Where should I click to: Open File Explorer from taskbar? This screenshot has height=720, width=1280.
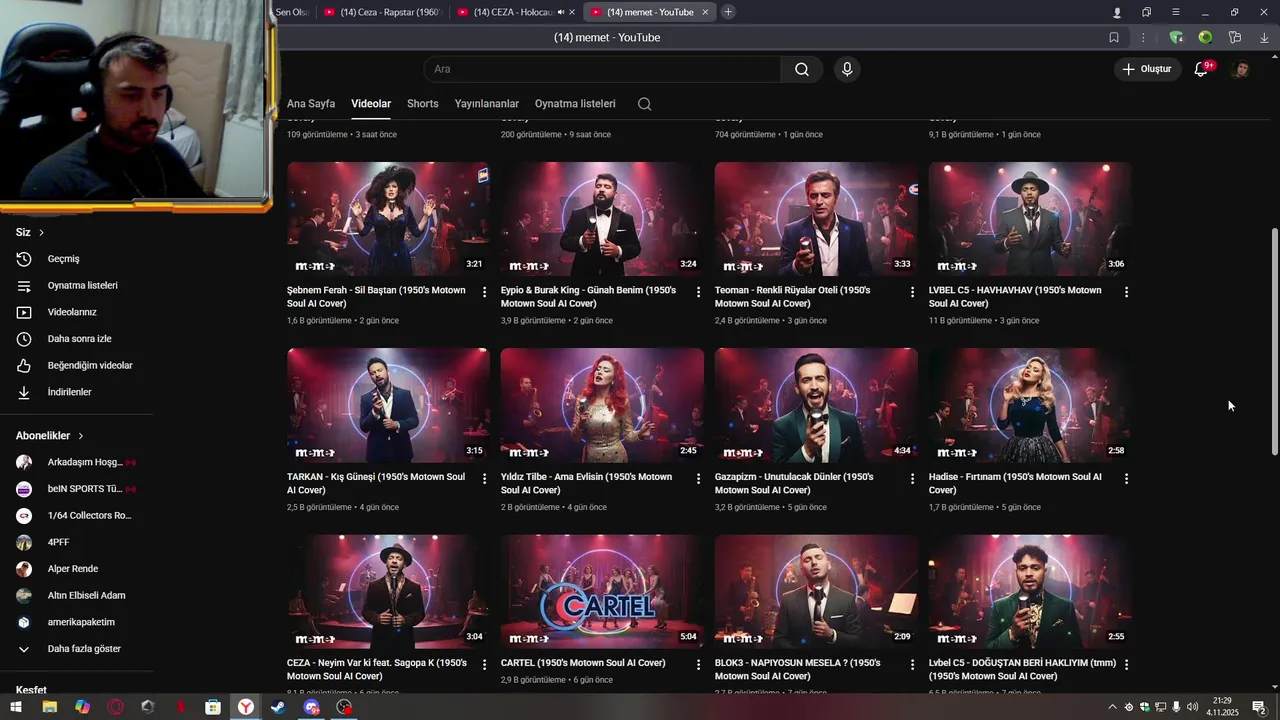click(x=49, y=707)
